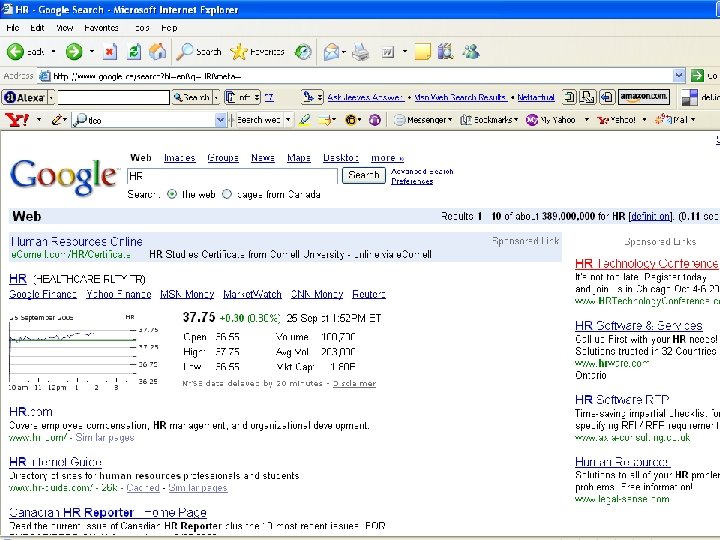Open the Disclaimer link
The width and height of the screenshot is (720, 540).
pyautogui.click(x=354, y=383)
